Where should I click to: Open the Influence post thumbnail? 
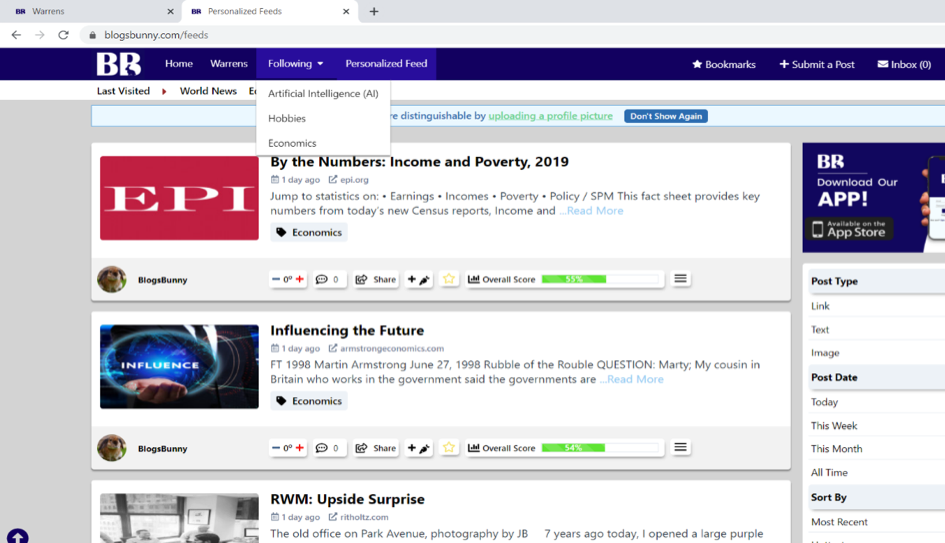(179, 367)
